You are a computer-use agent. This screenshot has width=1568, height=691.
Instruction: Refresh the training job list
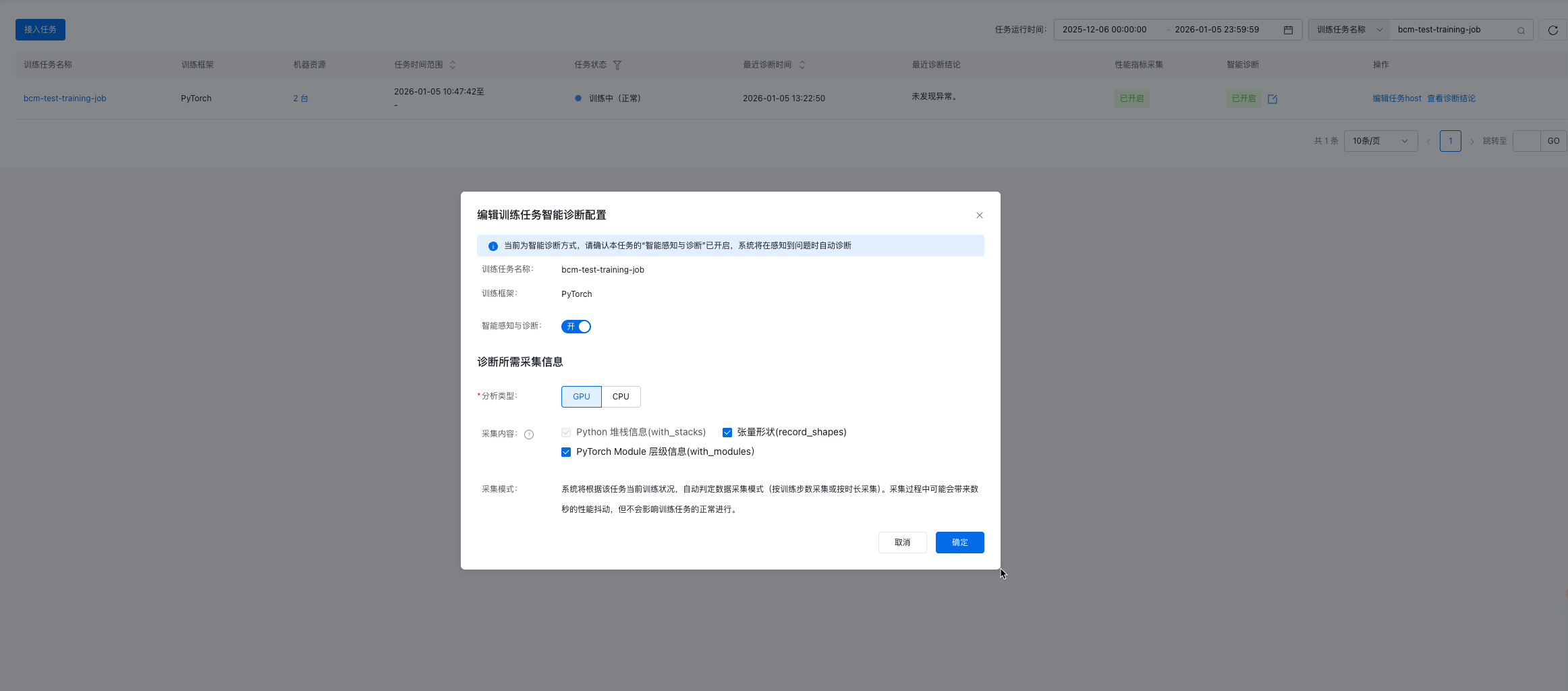click(x=1553, y=29)
